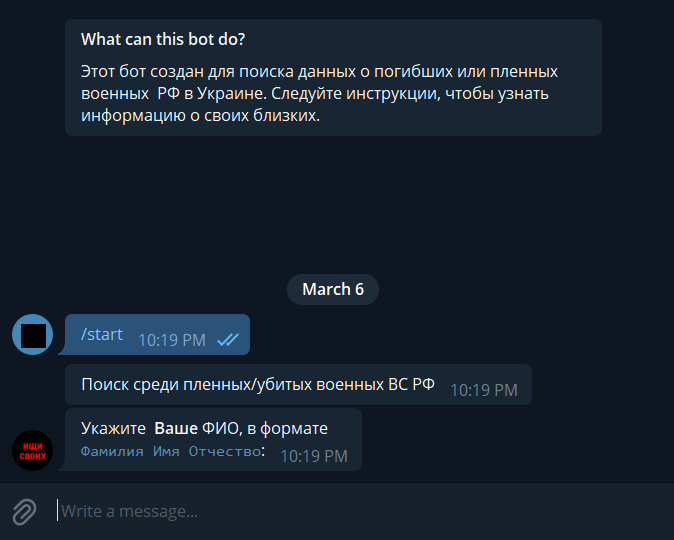Click the ИЩИ СВОИХ bot avatar
The width and height of the screenshot is (674, 540).
click(33, 451)
